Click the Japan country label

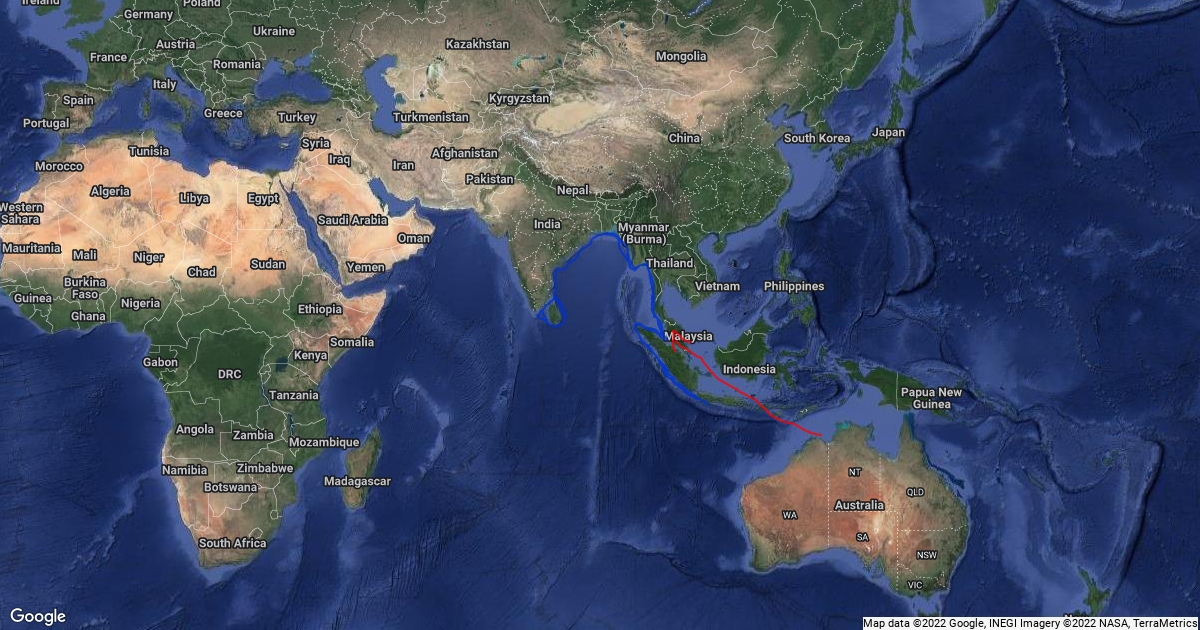(888, 132)
